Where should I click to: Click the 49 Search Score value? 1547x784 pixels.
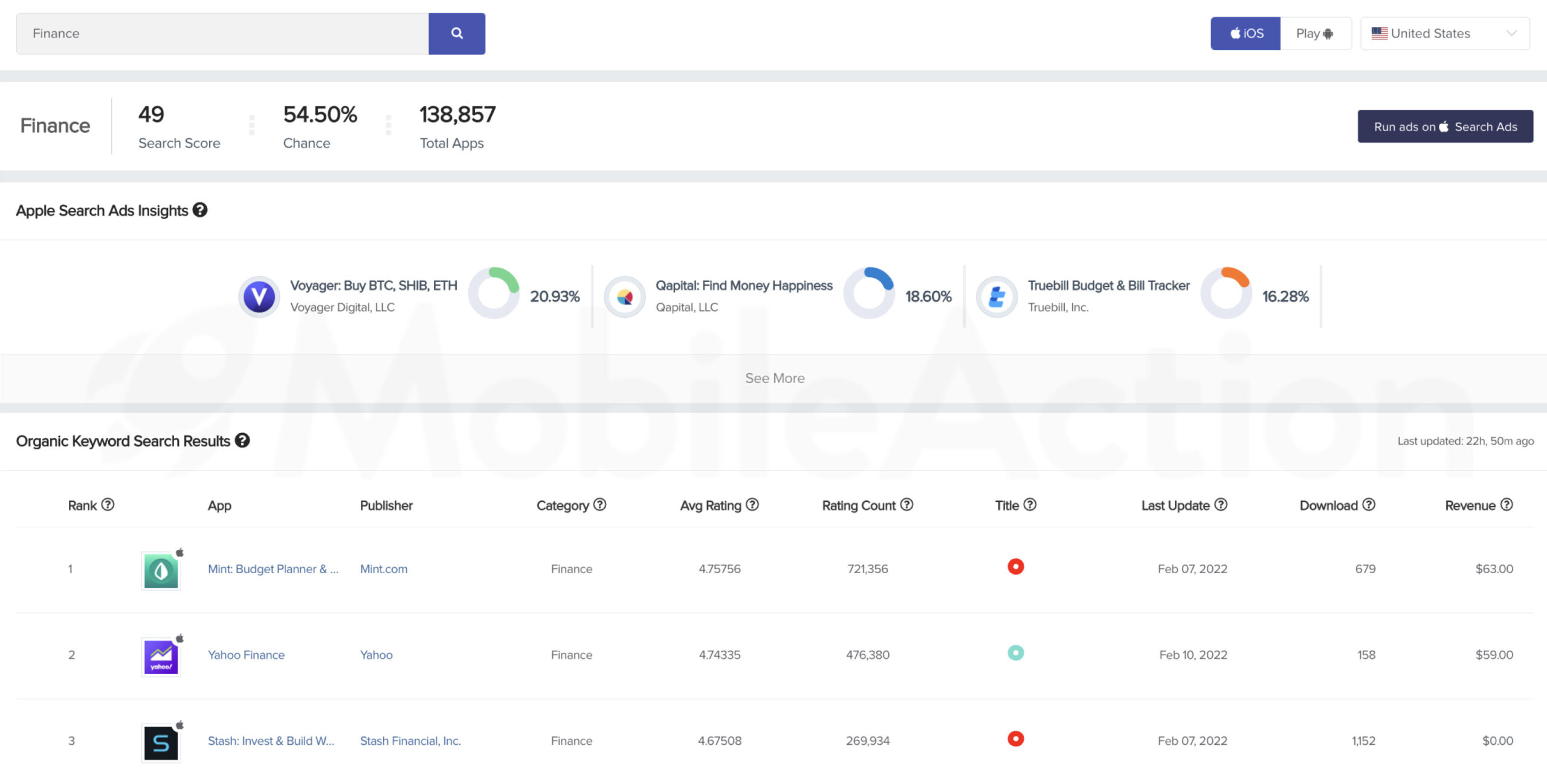tap(151, 114)
